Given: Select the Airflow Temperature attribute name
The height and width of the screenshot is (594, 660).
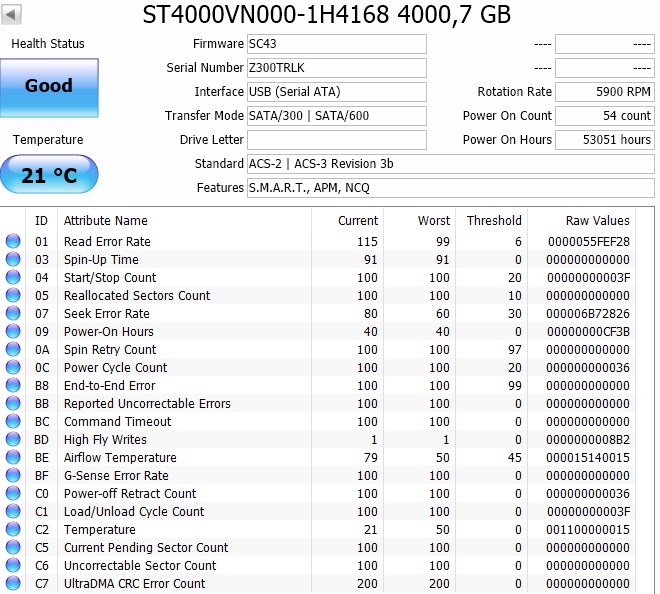Looking at the screenshot, I should pyautogui.click(x=120, y=458).
